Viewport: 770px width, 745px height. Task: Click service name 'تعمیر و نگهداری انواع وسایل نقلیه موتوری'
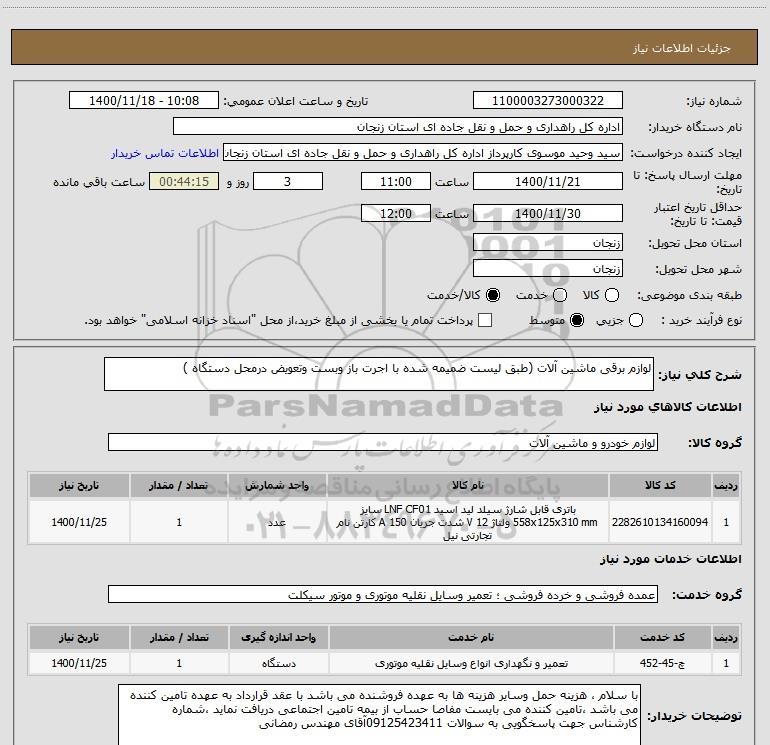click(470, 663)
